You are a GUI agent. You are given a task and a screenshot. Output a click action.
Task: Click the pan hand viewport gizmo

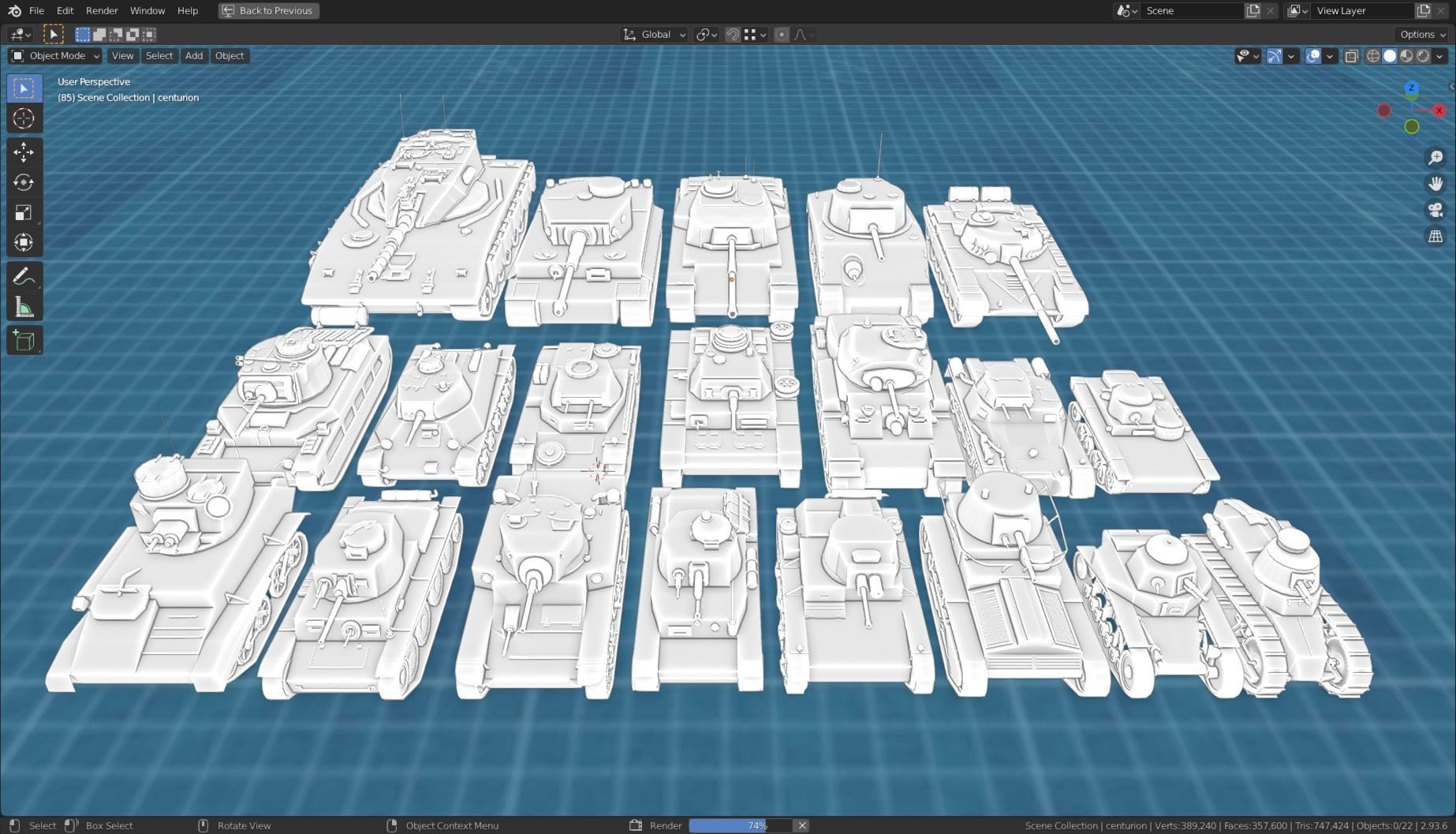(x=1435, y=184)
